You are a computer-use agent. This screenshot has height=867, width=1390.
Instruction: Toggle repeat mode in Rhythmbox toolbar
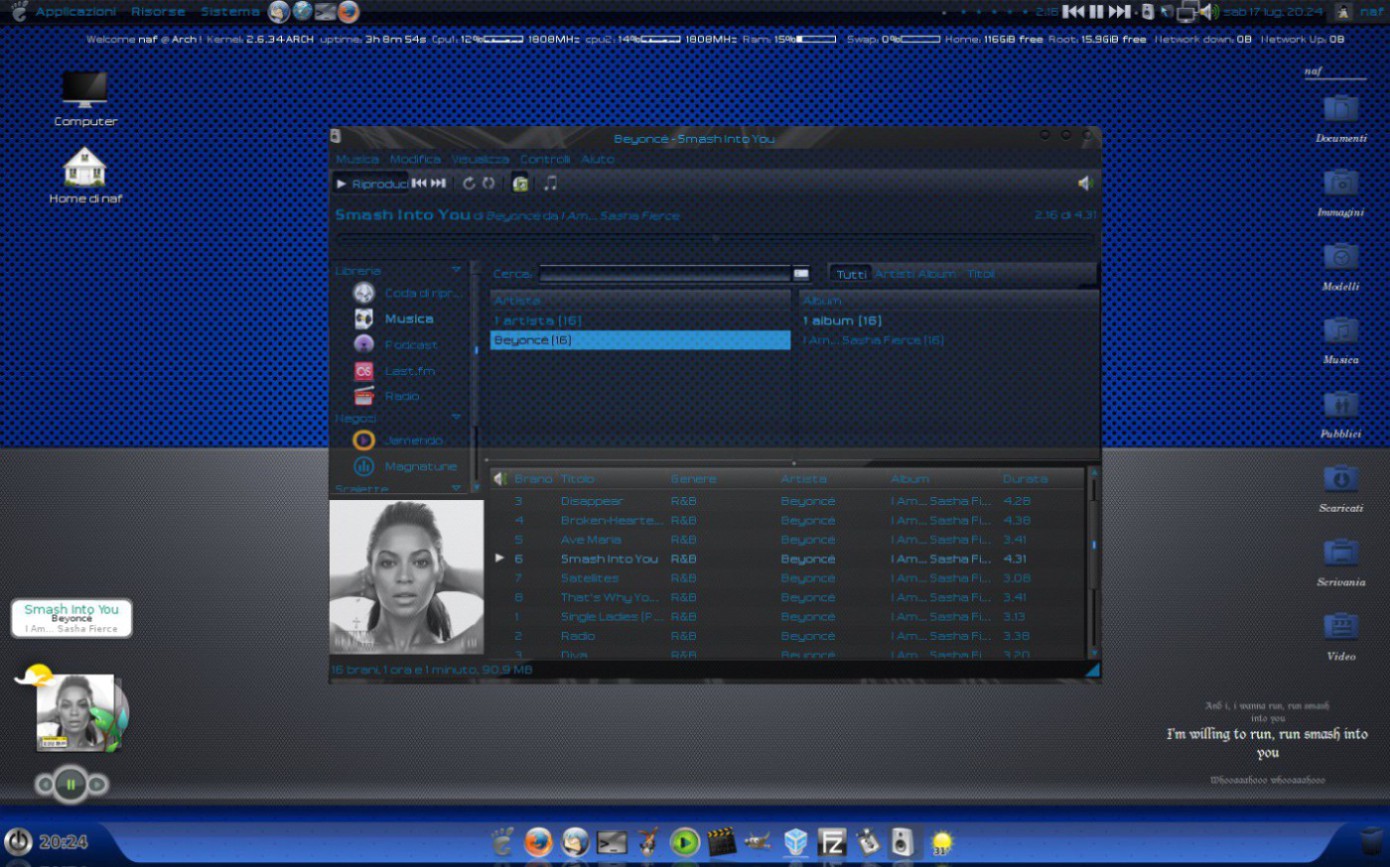[468, 183]
